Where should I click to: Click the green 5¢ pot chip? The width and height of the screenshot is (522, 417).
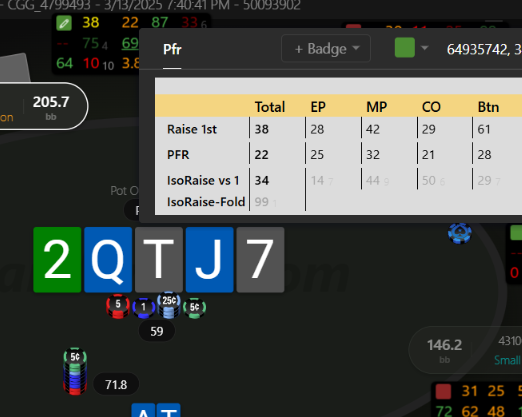[x=195, y=308]
